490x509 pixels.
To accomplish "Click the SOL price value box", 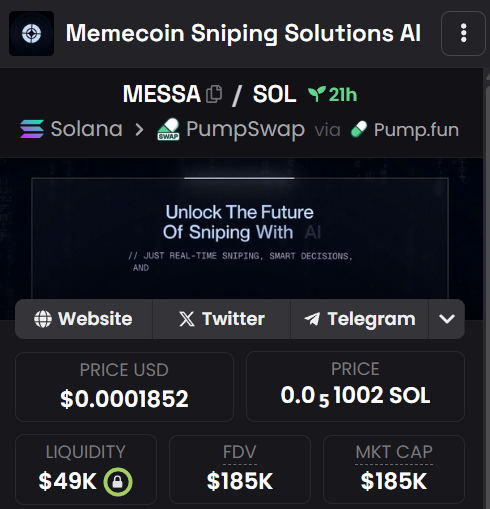I will [355, 387].
